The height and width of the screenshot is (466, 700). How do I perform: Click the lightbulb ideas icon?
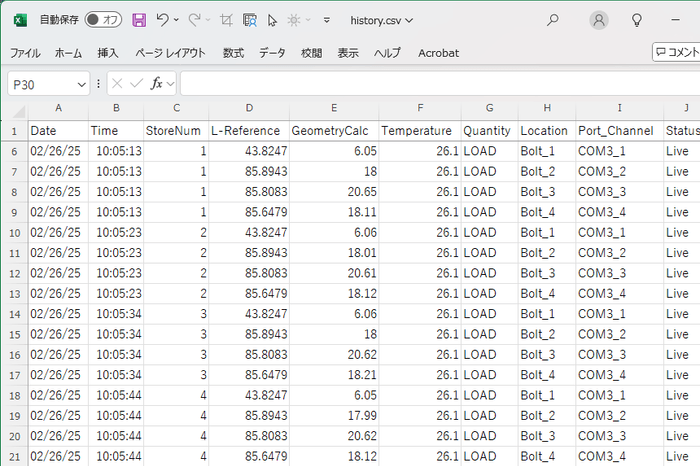[x=637, y=20]
